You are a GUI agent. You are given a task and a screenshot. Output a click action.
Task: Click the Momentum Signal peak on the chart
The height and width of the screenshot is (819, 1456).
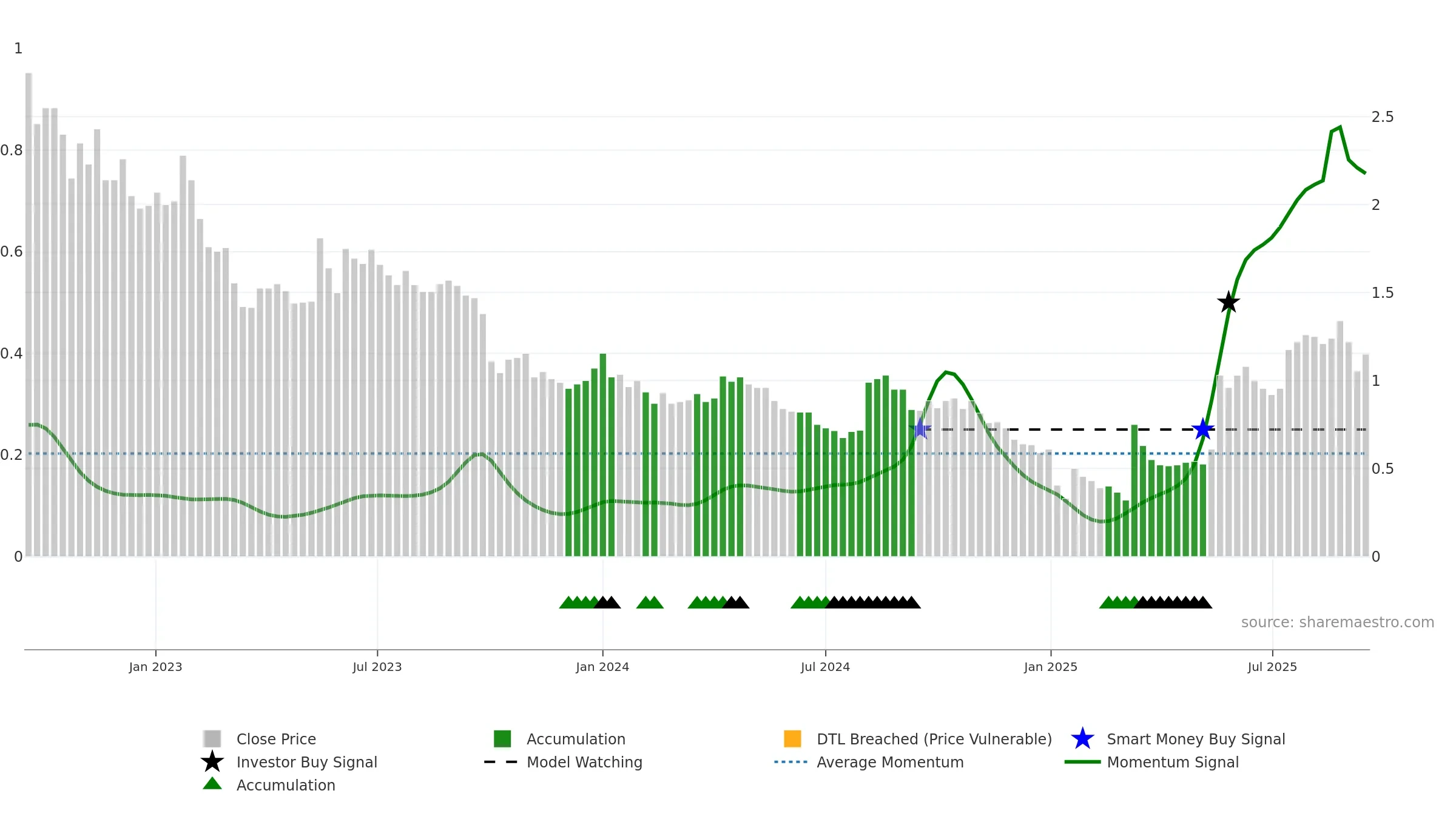point(1340,127)
